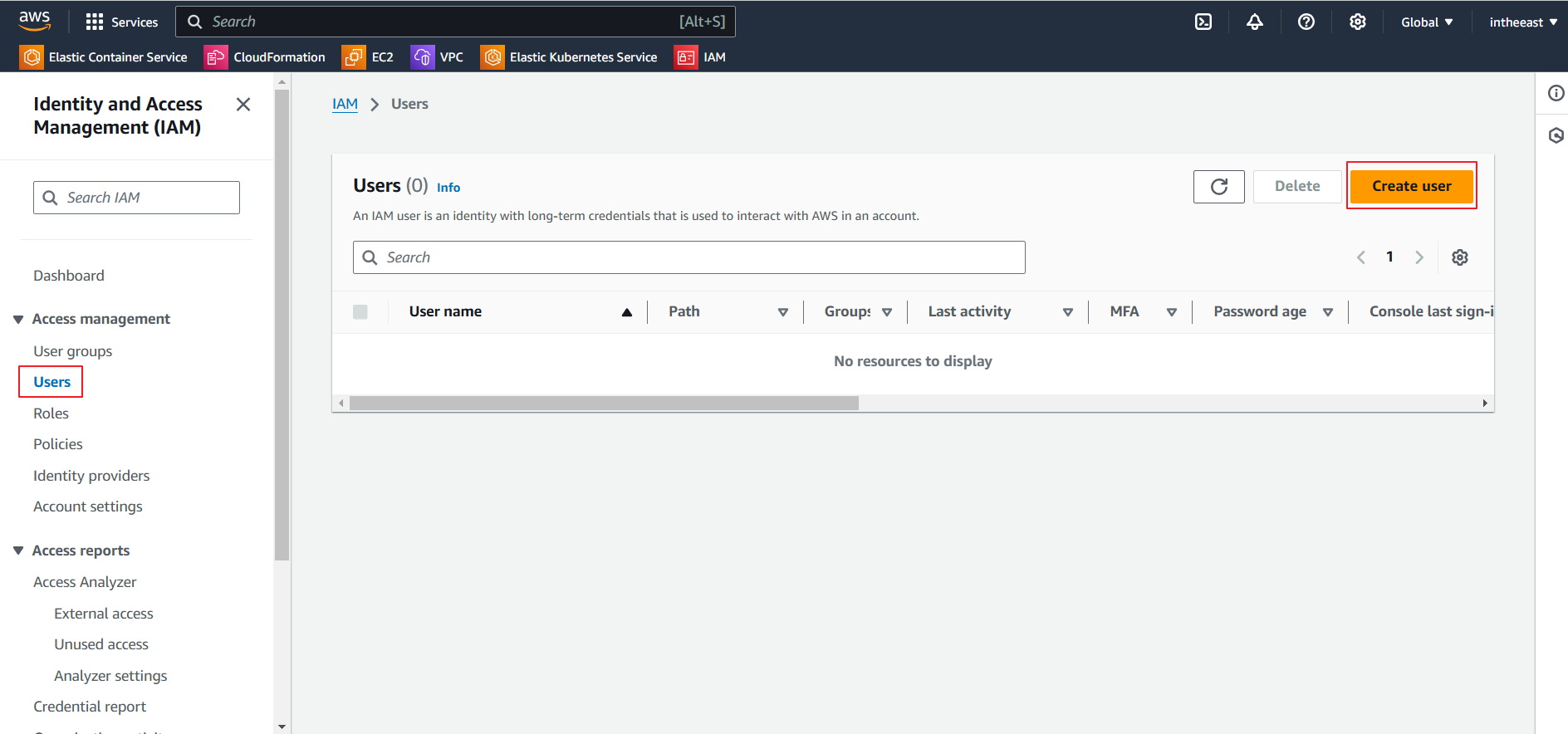Open console settings gear in top bar
The height and width of the screenshot is (734, 1568).
[1358, 22]
